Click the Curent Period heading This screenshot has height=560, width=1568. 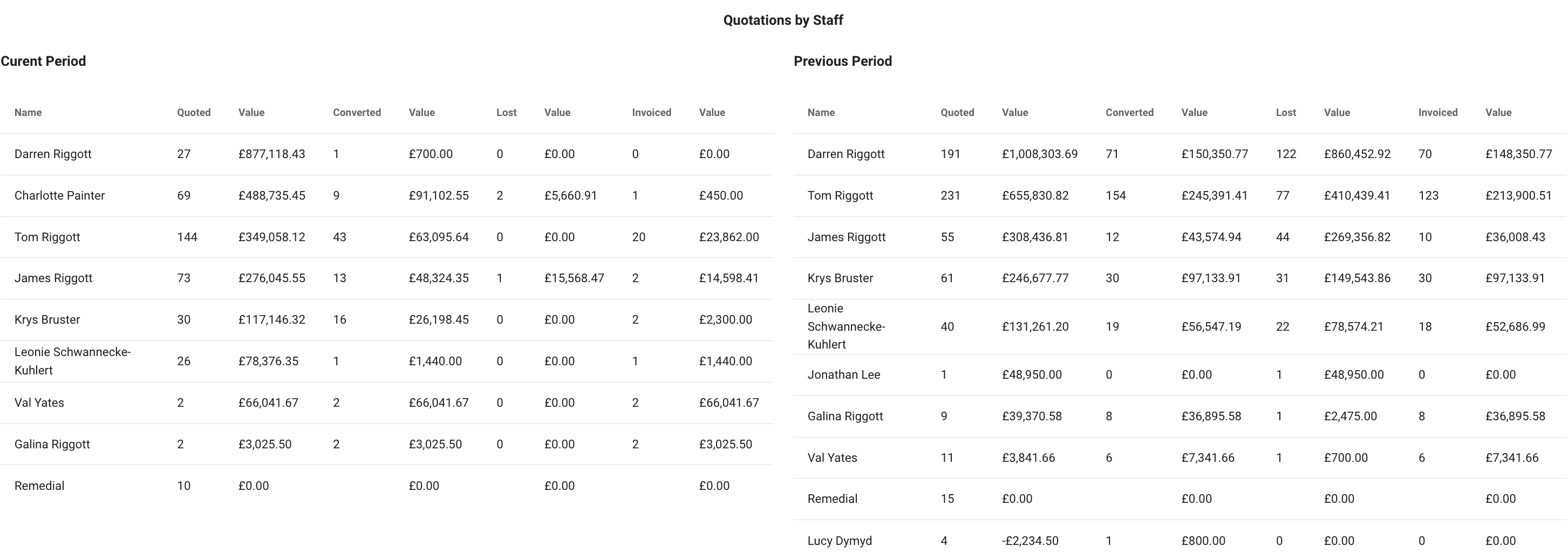coord(43,61)
